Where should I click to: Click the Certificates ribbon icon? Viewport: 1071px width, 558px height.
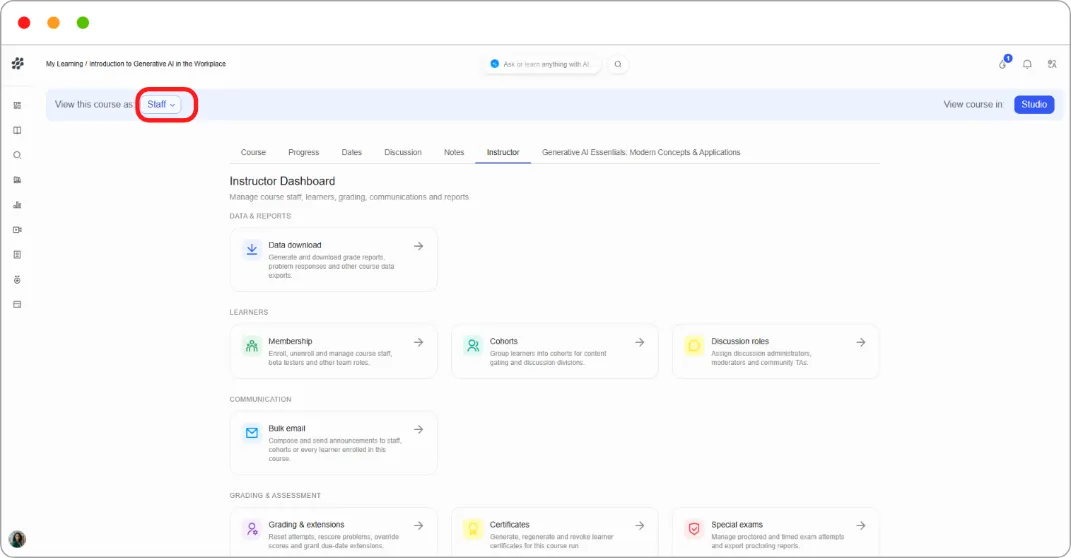tap(473, 529)
